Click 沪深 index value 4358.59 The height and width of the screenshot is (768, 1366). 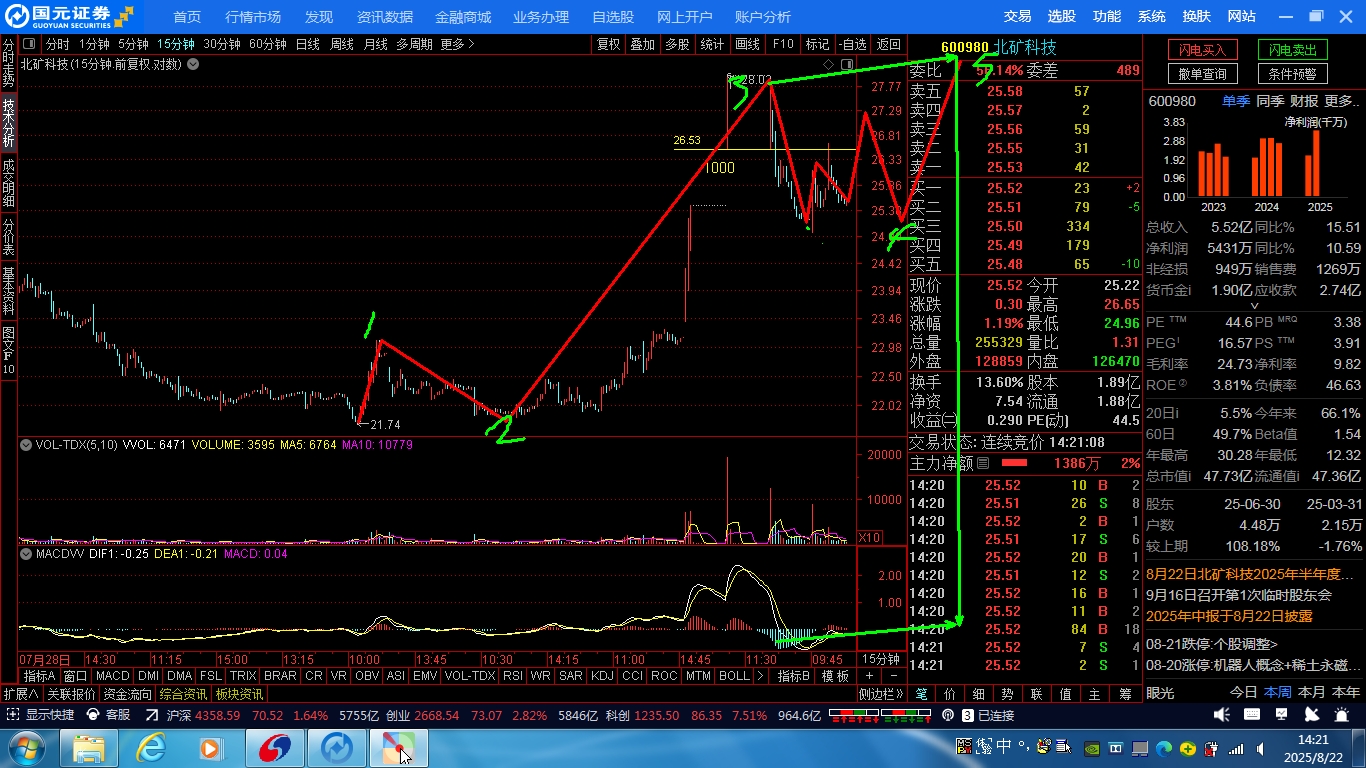point(218,715)
